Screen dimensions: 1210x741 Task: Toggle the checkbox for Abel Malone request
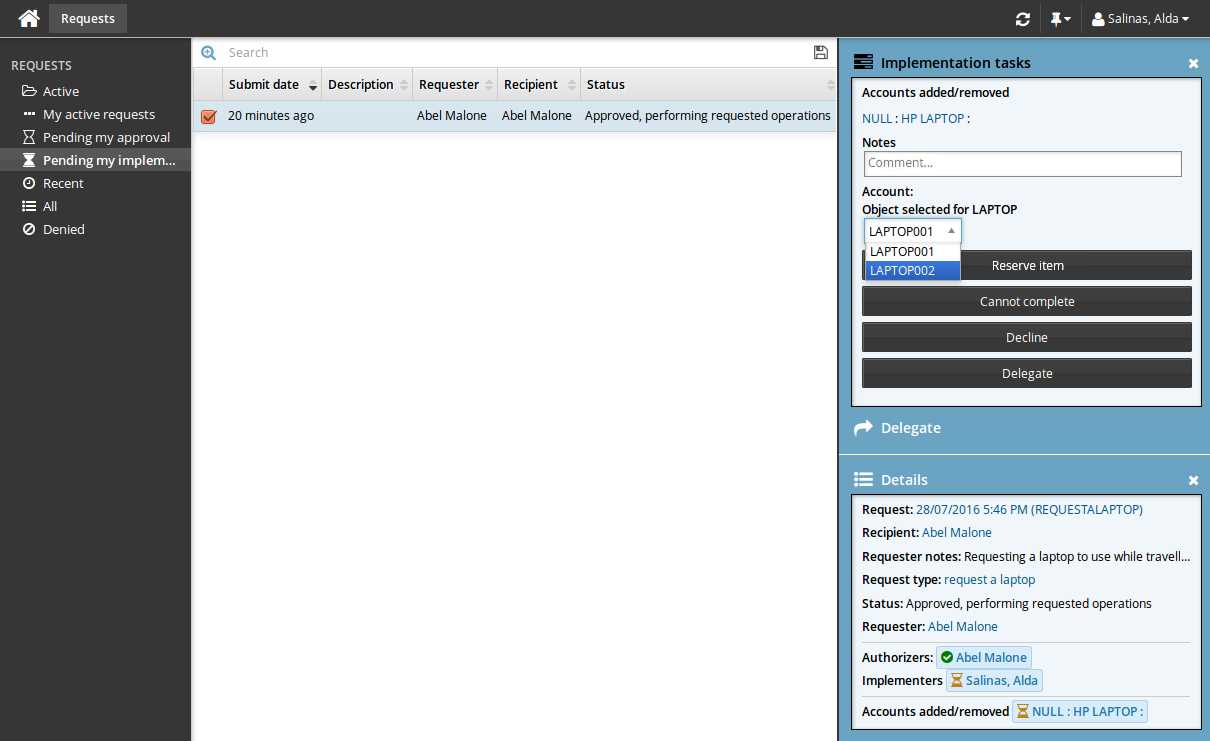[x=208, y=116]
